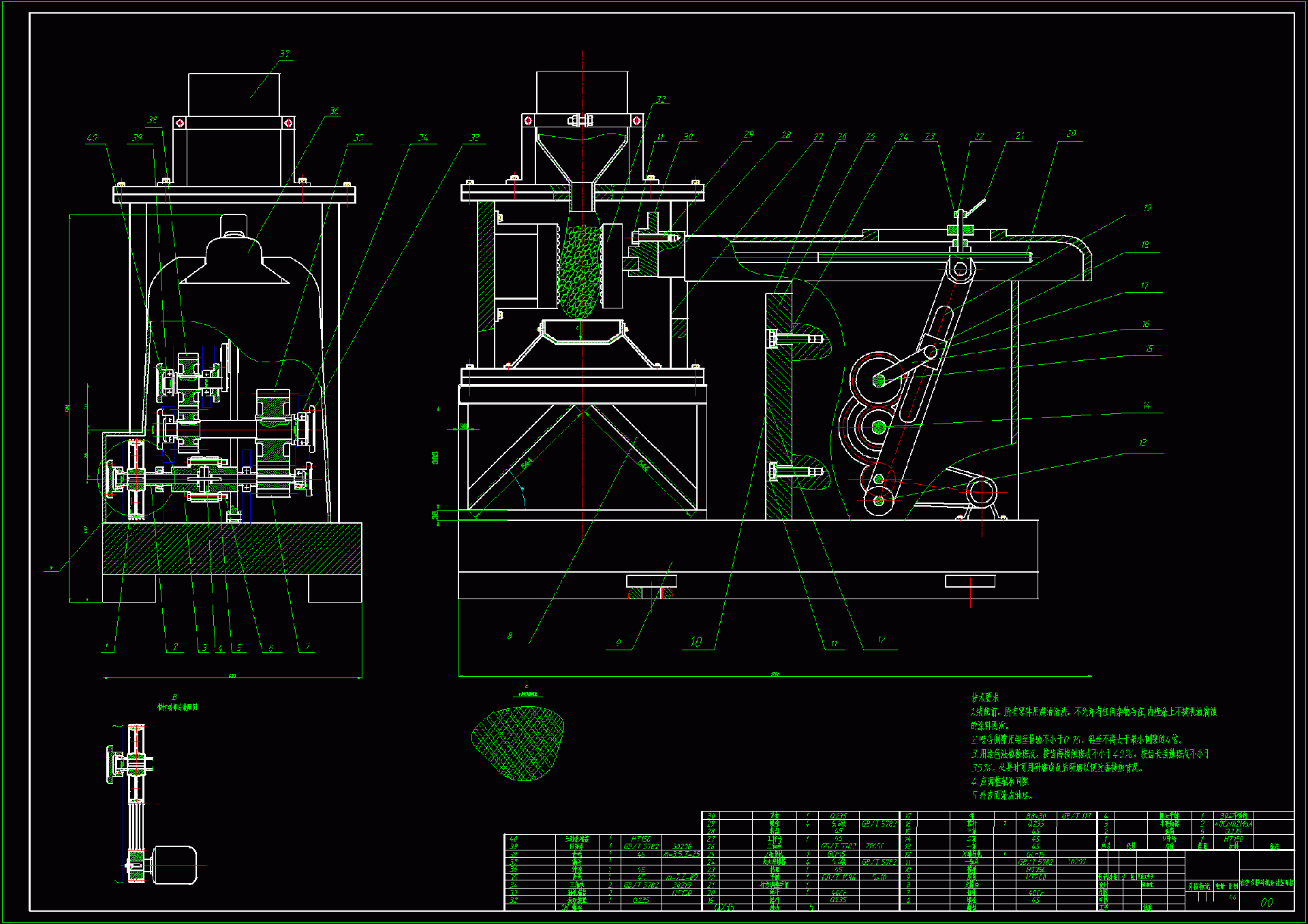
Task: Select the HT150 material cell in row 40
Action: (641, 839)
